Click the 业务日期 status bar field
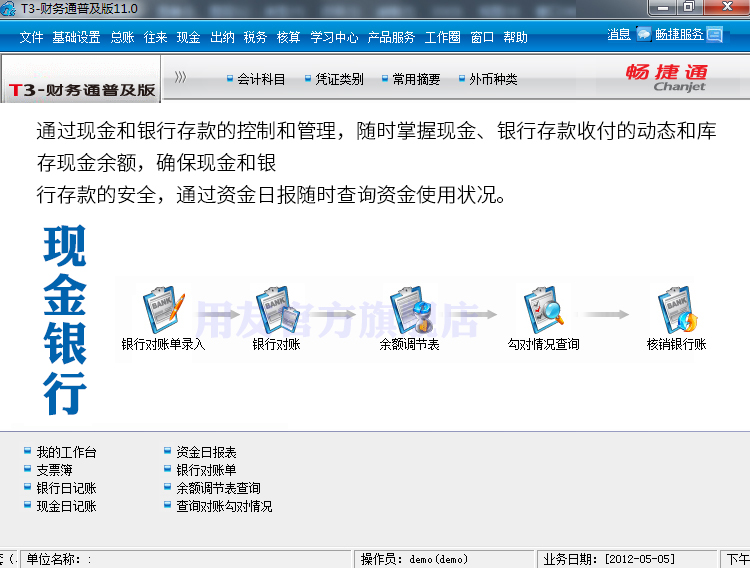Image resolution: width=750 pixels, height=568 pixels. (626, 559)
